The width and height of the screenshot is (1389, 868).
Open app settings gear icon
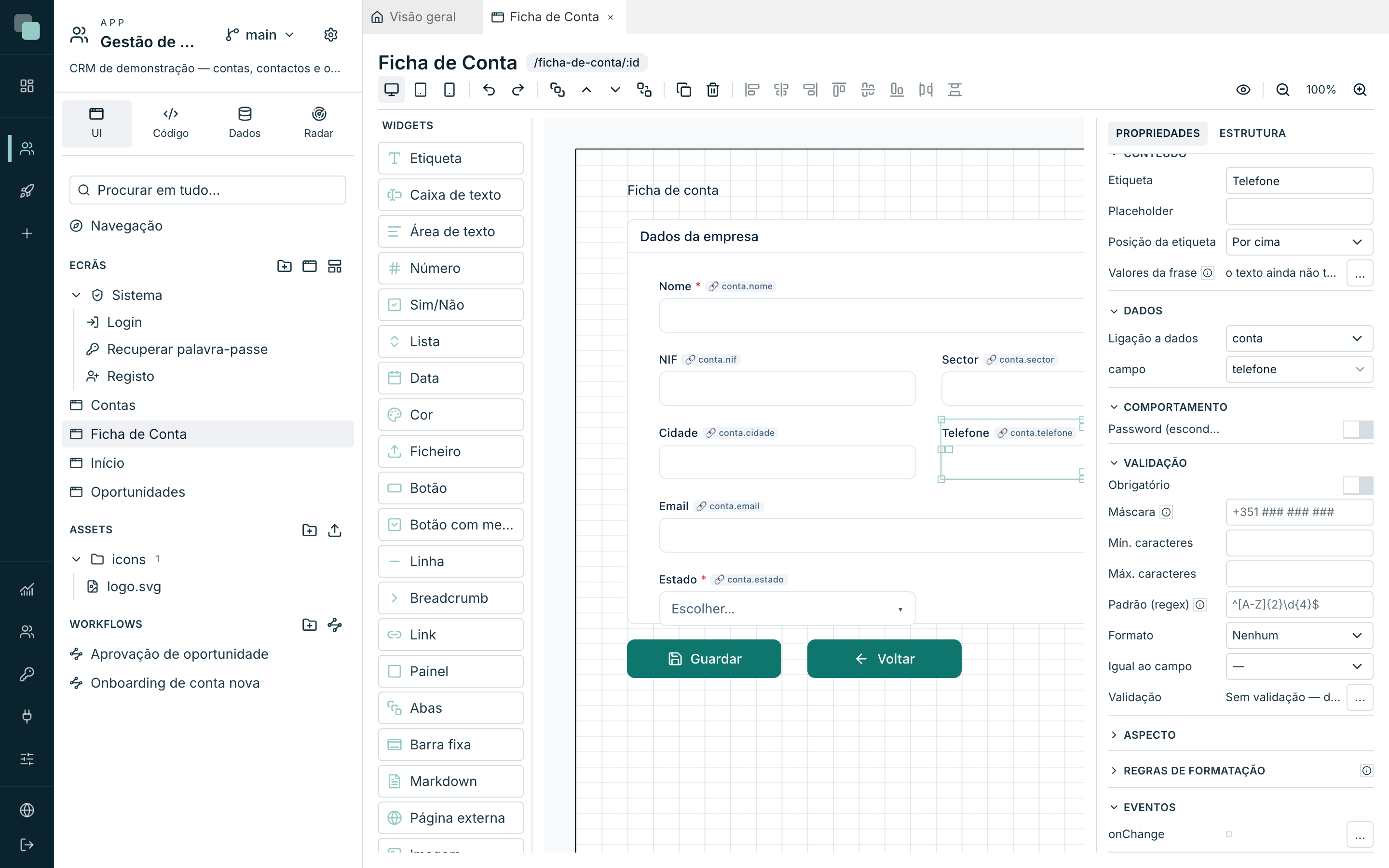330,35
